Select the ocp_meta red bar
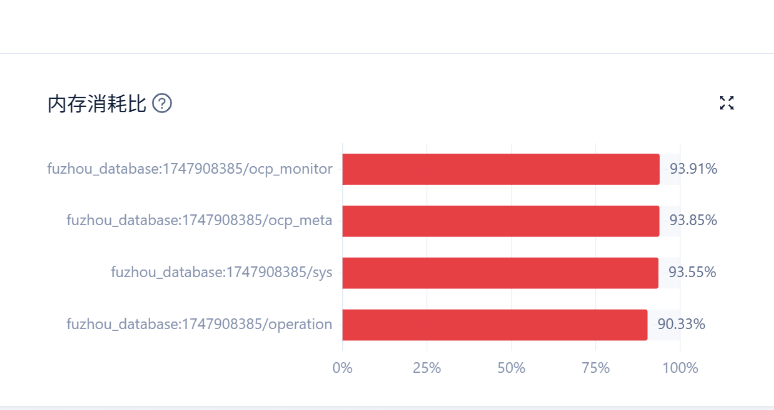This screenshot has height=410, width=774. point(501,221)
